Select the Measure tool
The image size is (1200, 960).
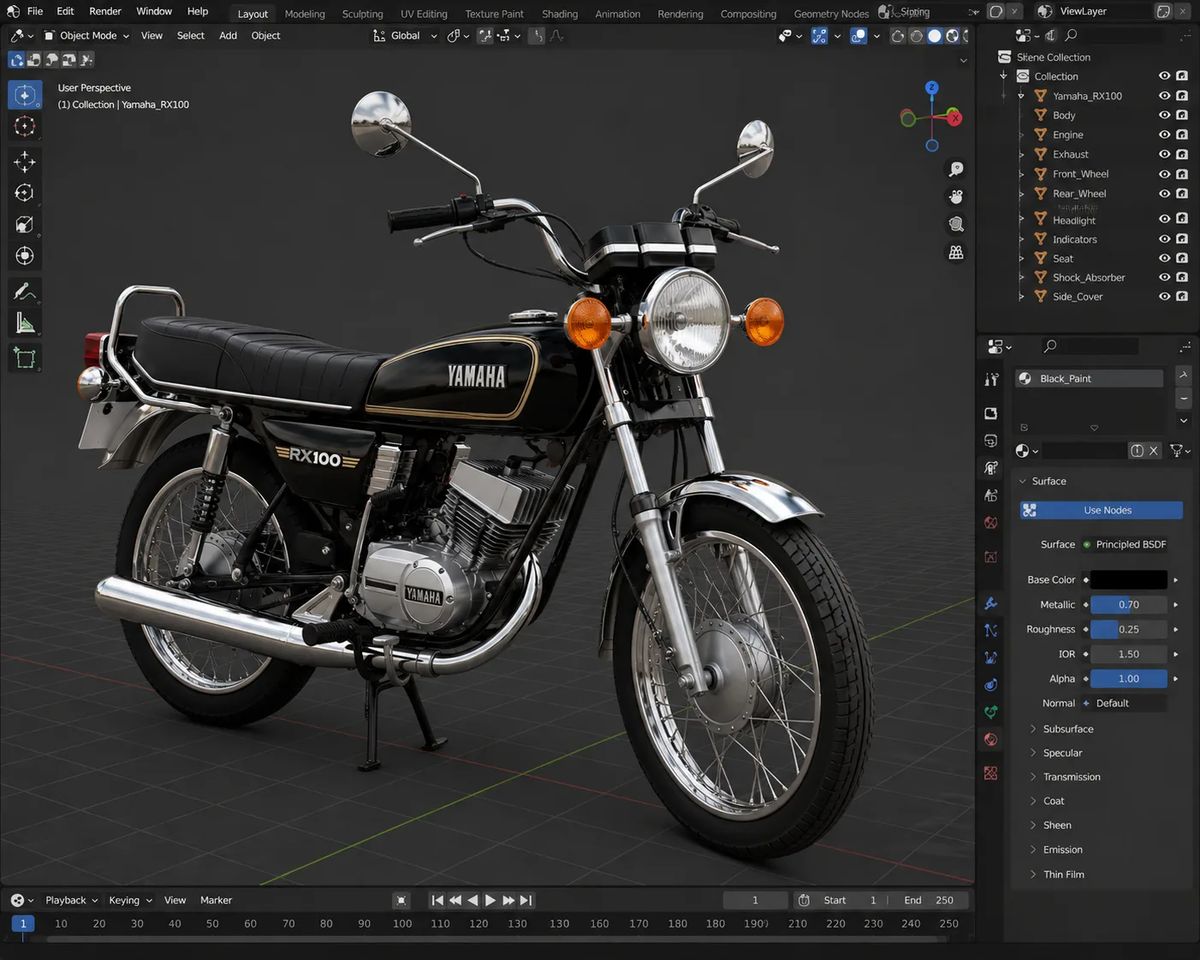tap(25, 323)
